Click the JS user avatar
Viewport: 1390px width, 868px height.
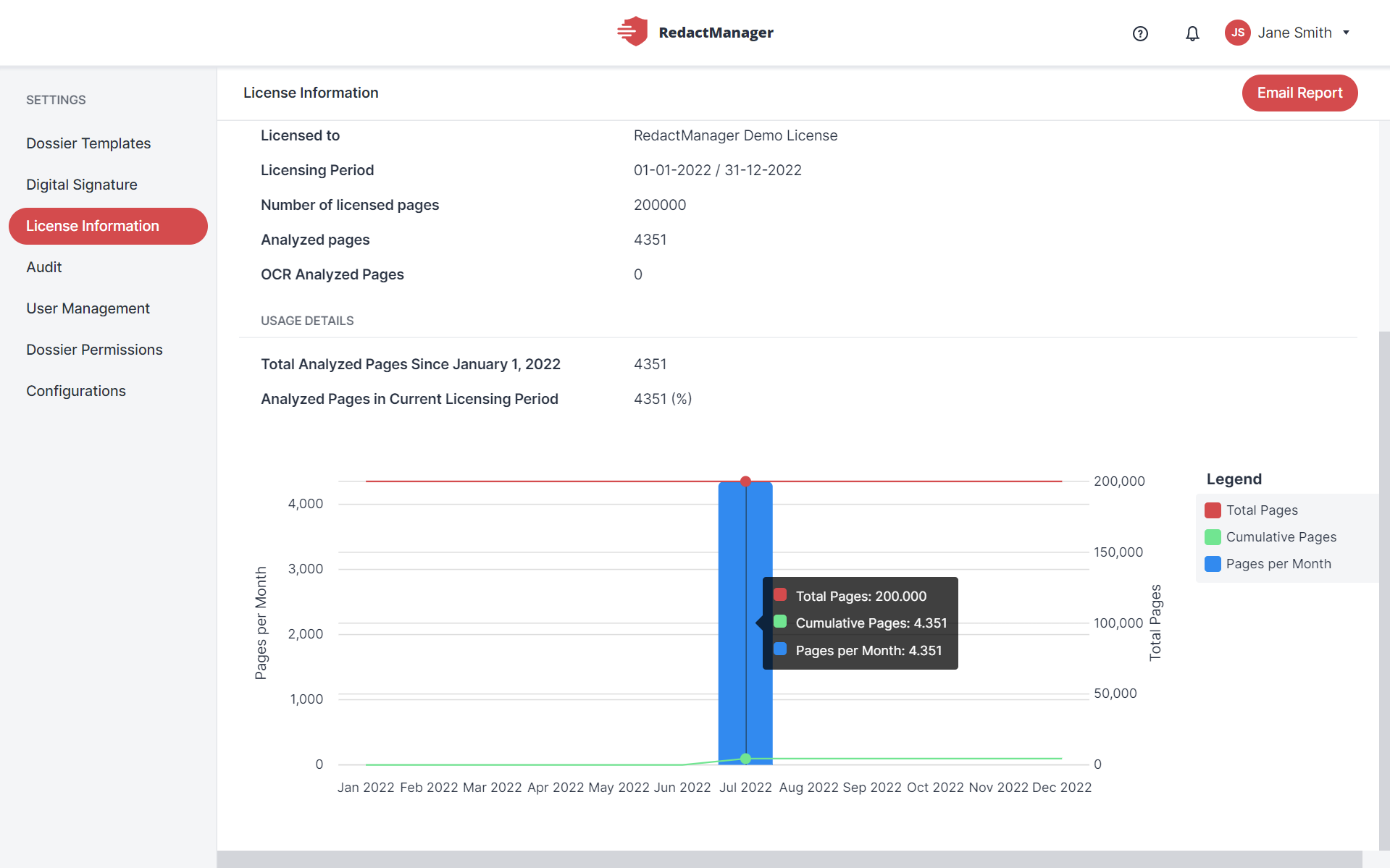[1238, 33]
